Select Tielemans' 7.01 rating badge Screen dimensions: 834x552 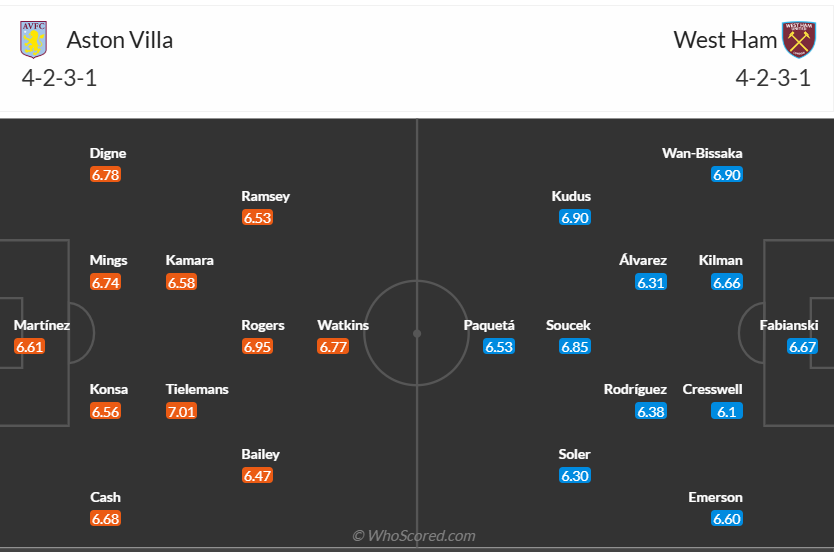pos(181,411)
